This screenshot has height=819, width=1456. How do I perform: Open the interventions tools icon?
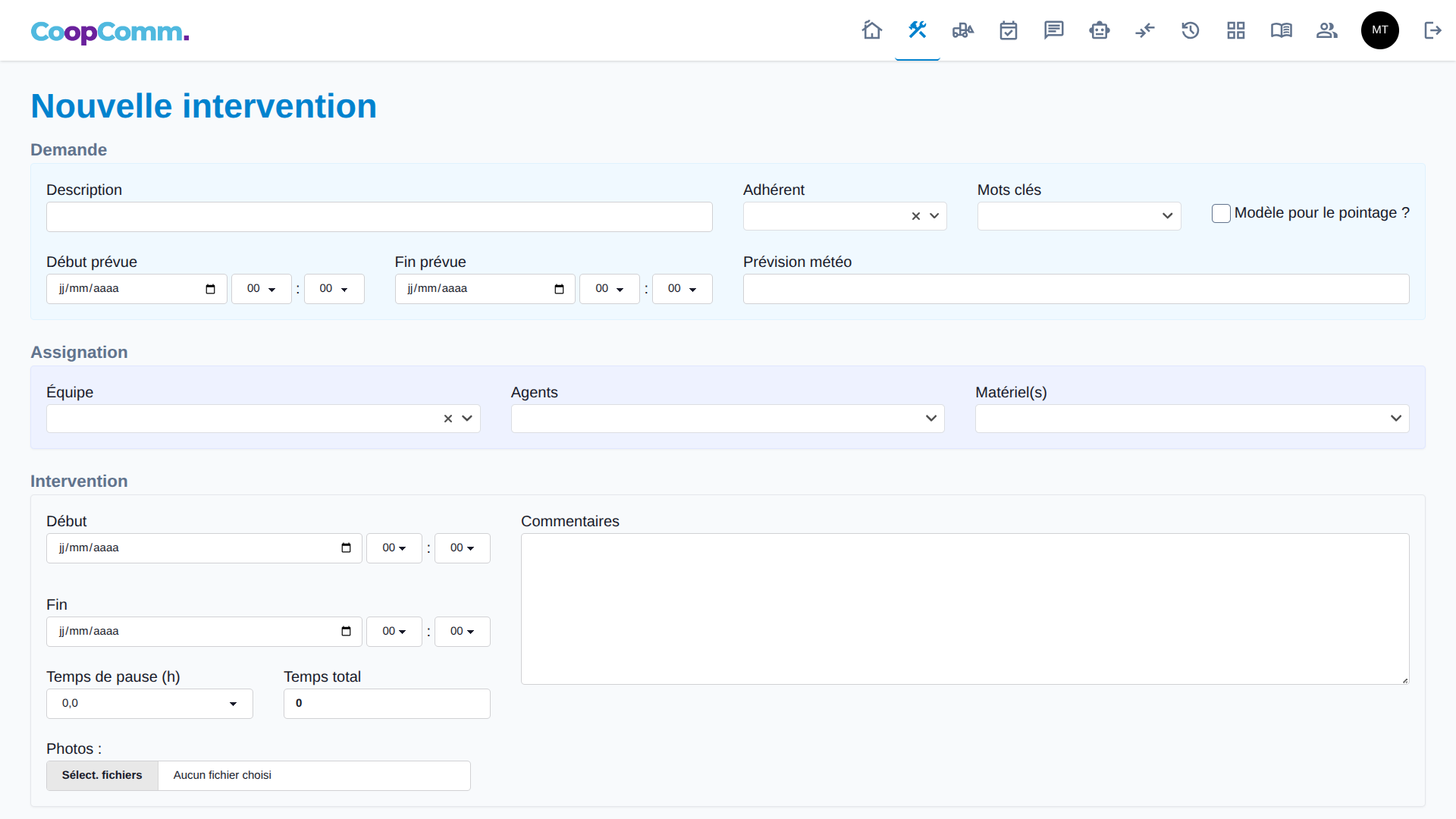coord(918,30)
